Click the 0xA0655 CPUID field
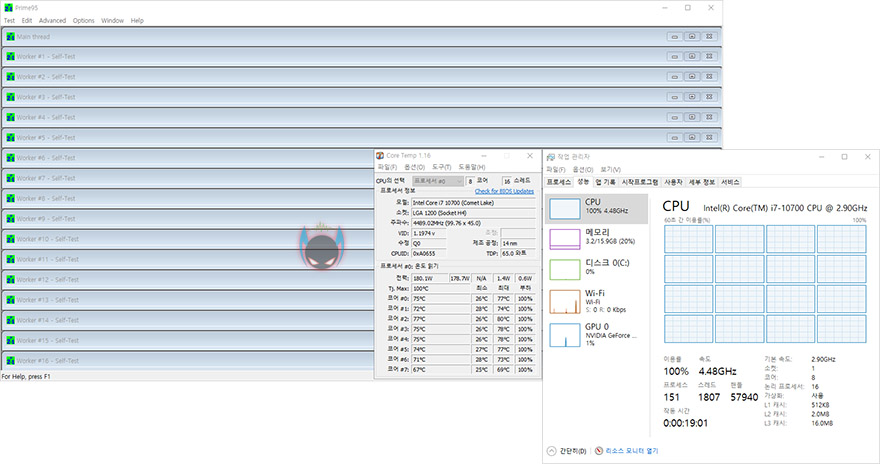 click(x=429, y=254)
